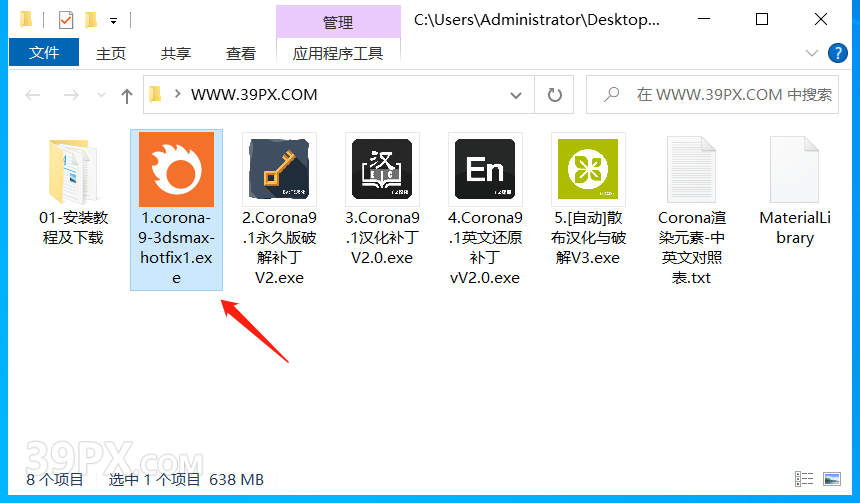The height and width of the screenshot is (503, 860).
Task: Go forward with the right arrow
Action: [x=71, y=95]
